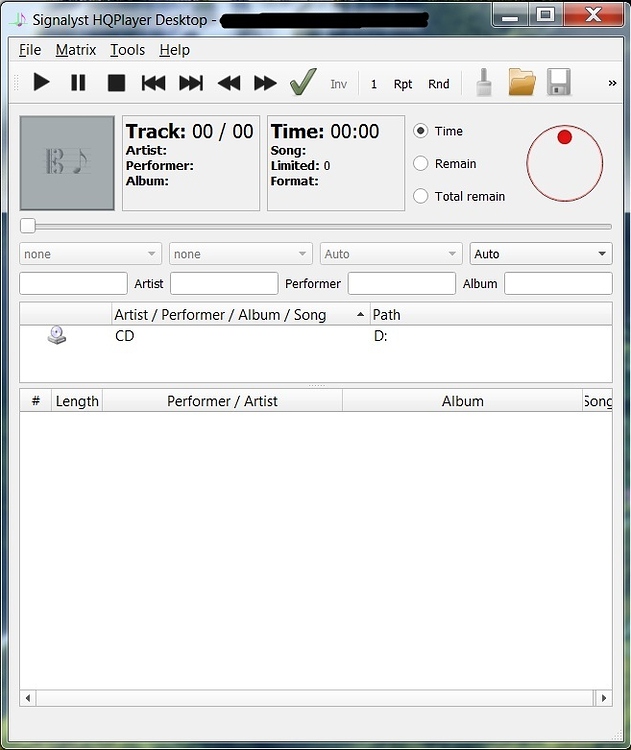Click the red volume knob dial

(x=565, y=163)
